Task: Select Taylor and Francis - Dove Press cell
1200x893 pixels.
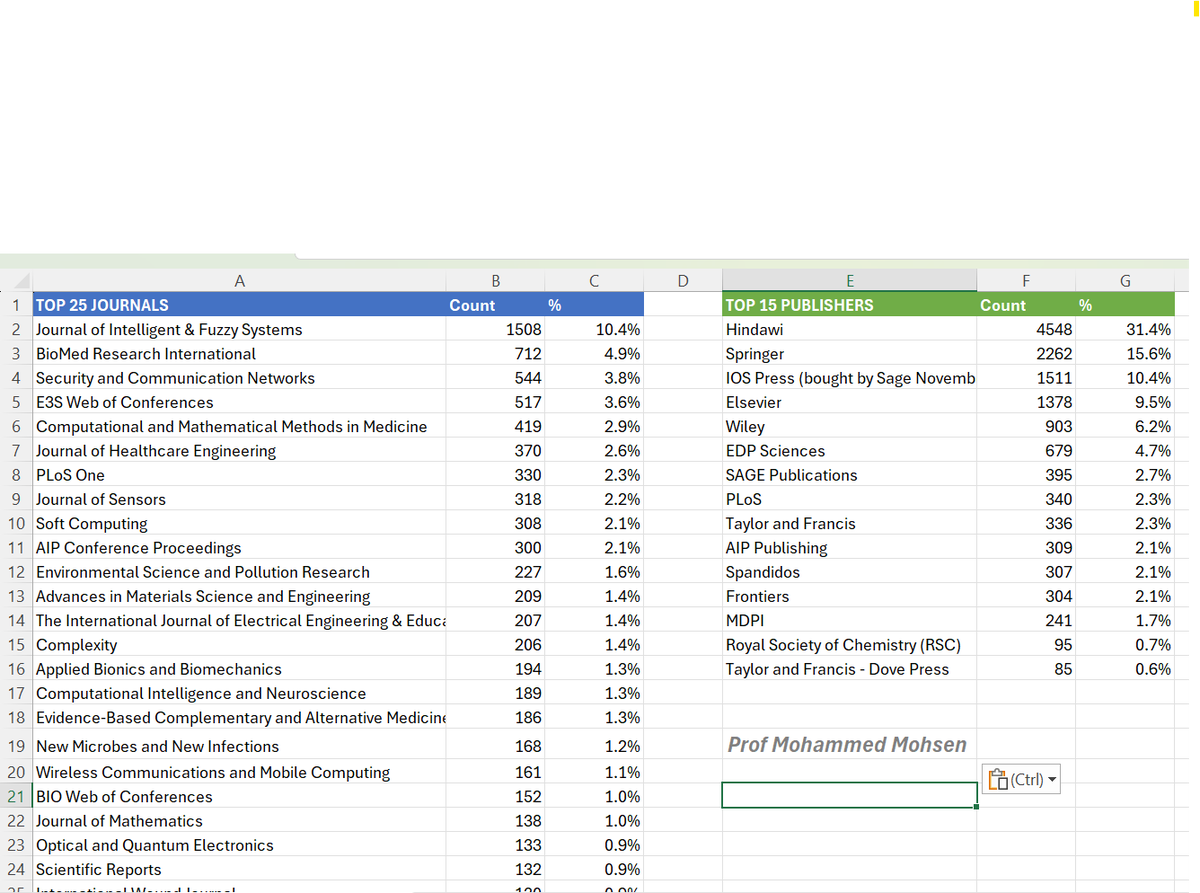Action: coord(849,669)
